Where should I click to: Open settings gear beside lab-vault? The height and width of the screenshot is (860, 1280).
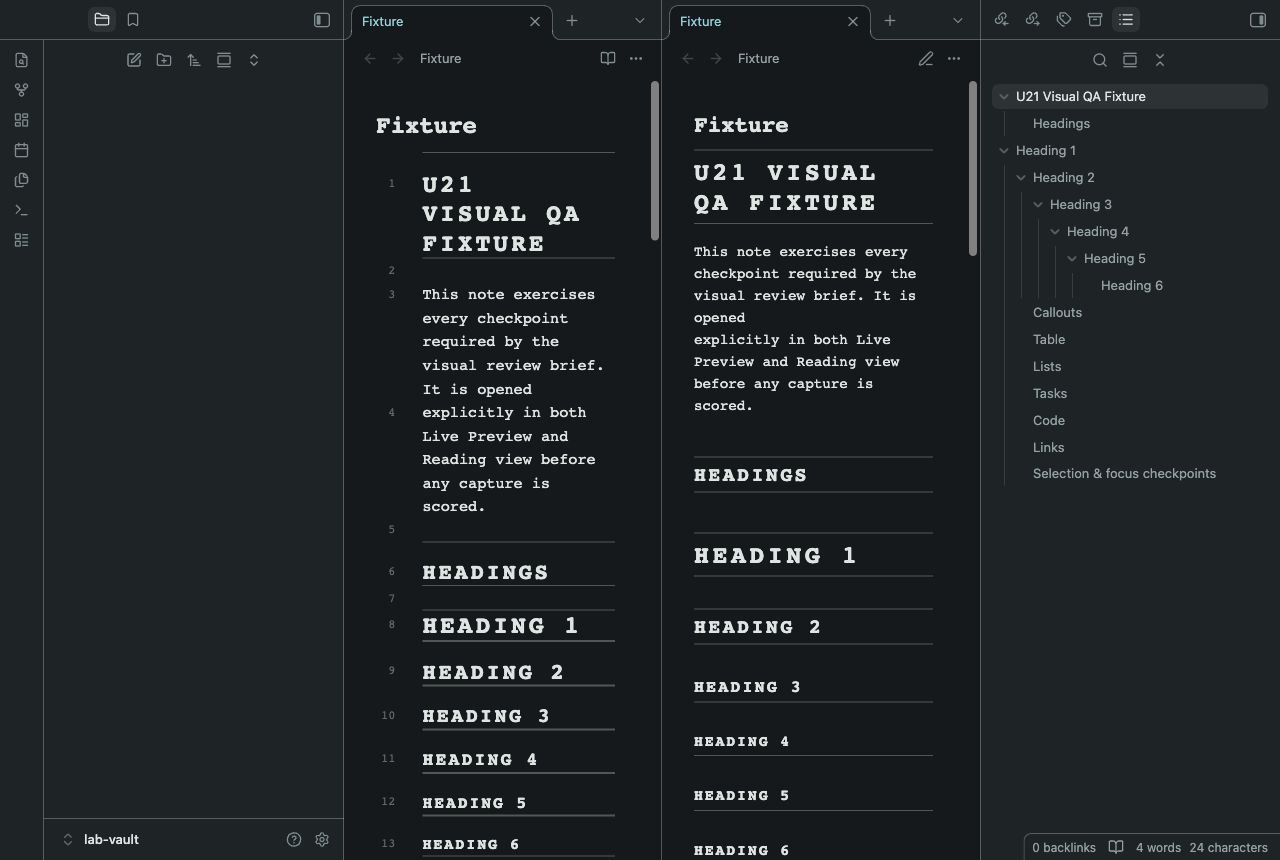click(x=322, y=840)
